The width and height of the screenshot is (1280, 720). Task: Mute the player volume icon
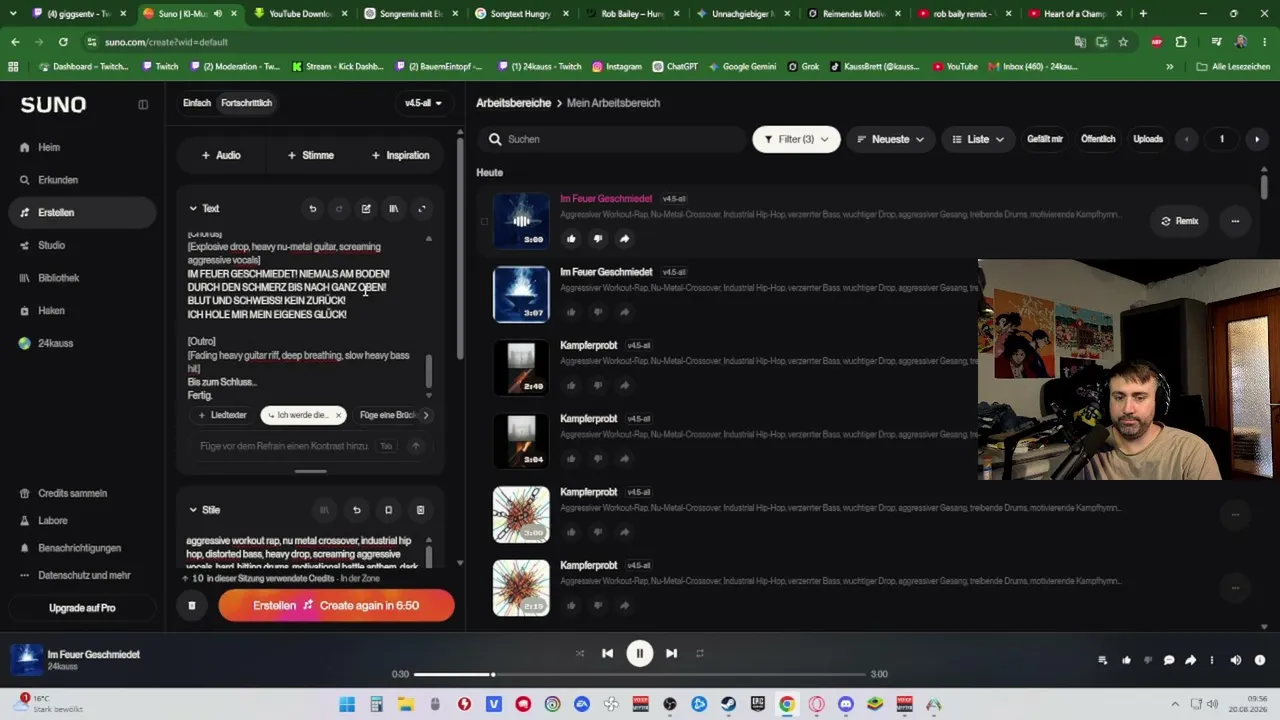(x=1236, y=660)
